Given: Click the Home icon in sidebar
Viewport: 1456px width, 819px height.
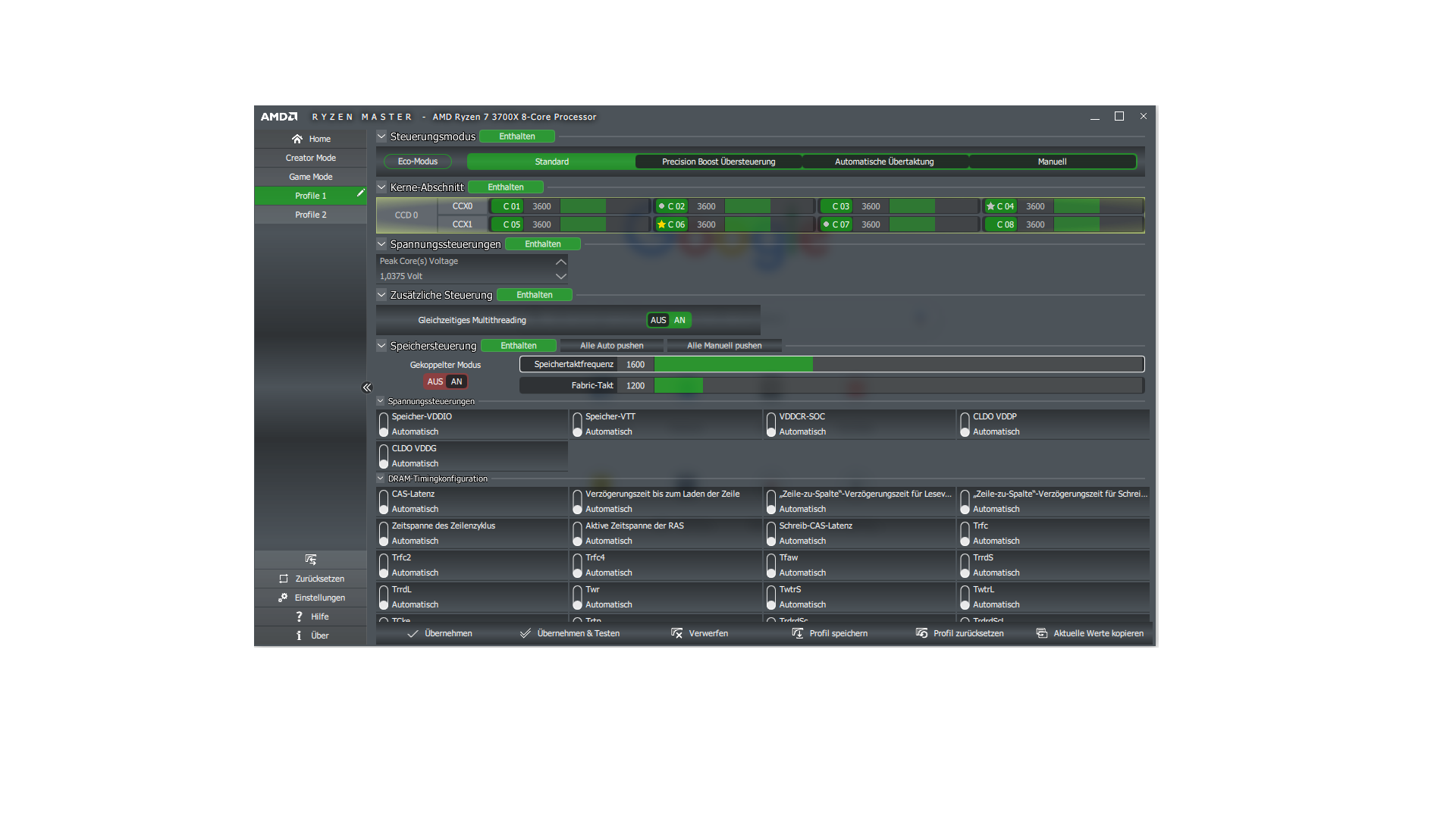Looking at the screenshot, I should [x=297, y=139].
